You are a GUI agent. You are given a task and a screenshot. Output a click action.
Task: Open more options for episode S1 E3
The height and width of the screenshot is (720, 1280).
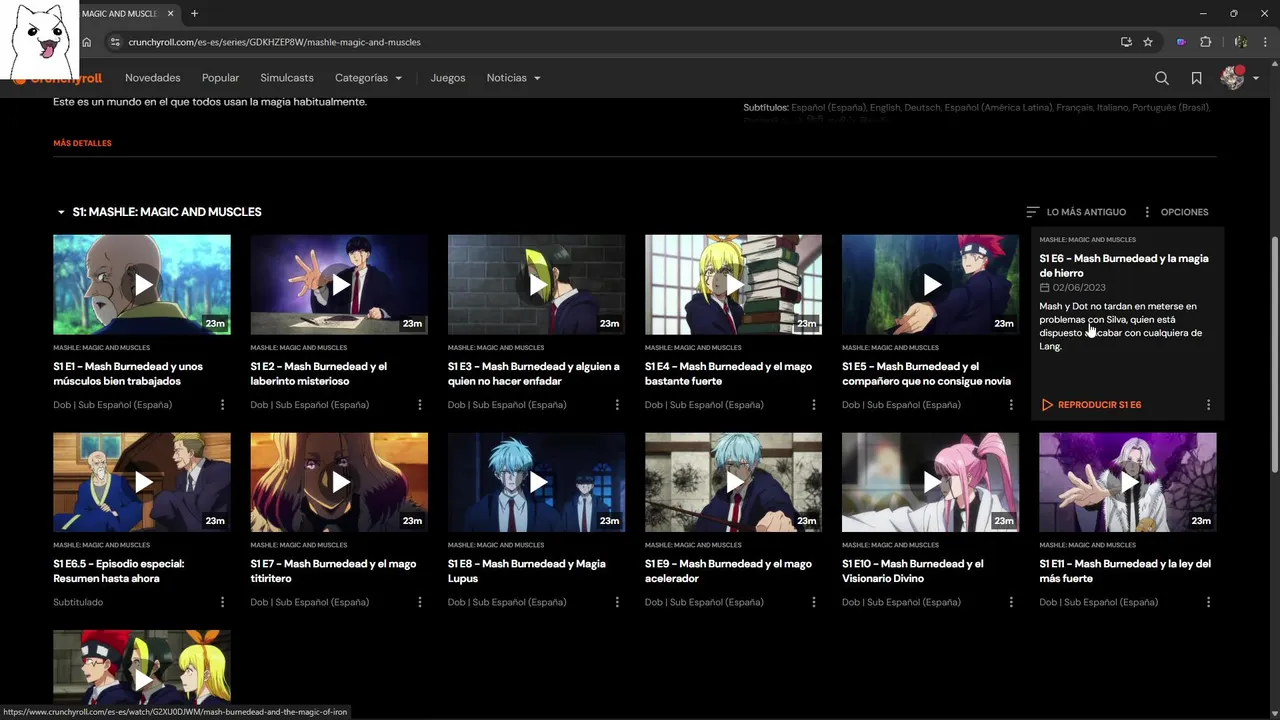point(616,405)
